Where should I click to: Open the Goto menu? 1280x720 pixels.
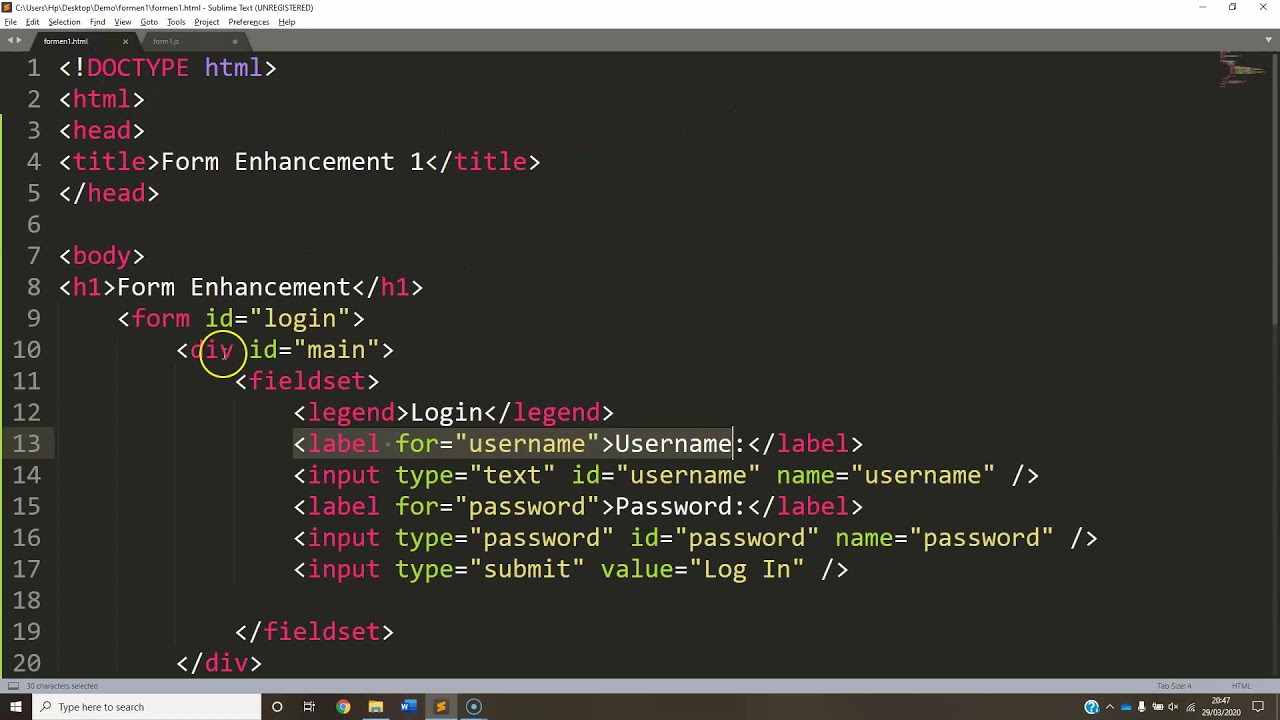149,22
